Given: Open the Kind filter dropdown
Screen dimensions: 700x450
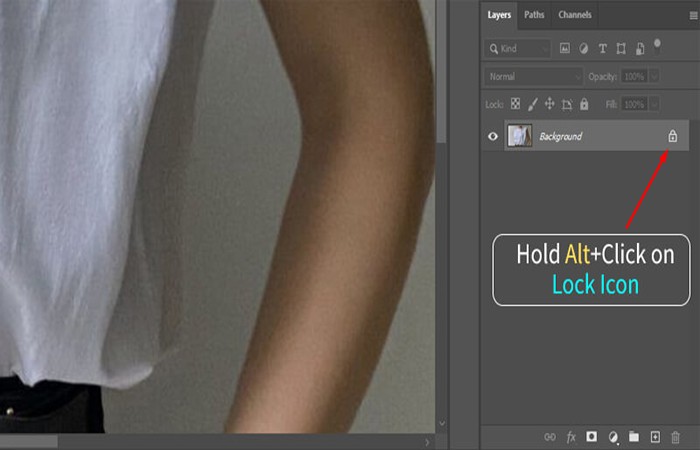Looking at the screenshot, I should 517,49.
